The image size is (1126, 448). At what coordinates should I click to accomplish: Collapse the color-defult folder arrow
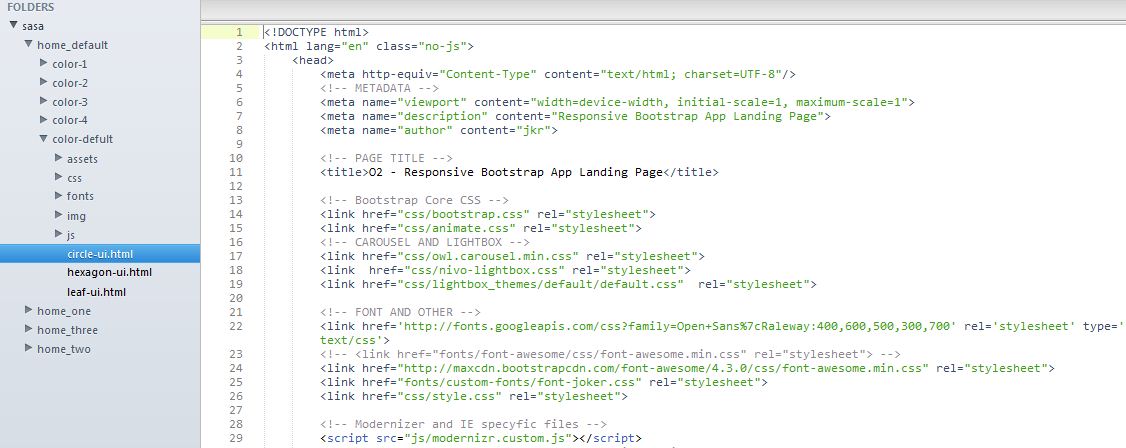(44, 139)
